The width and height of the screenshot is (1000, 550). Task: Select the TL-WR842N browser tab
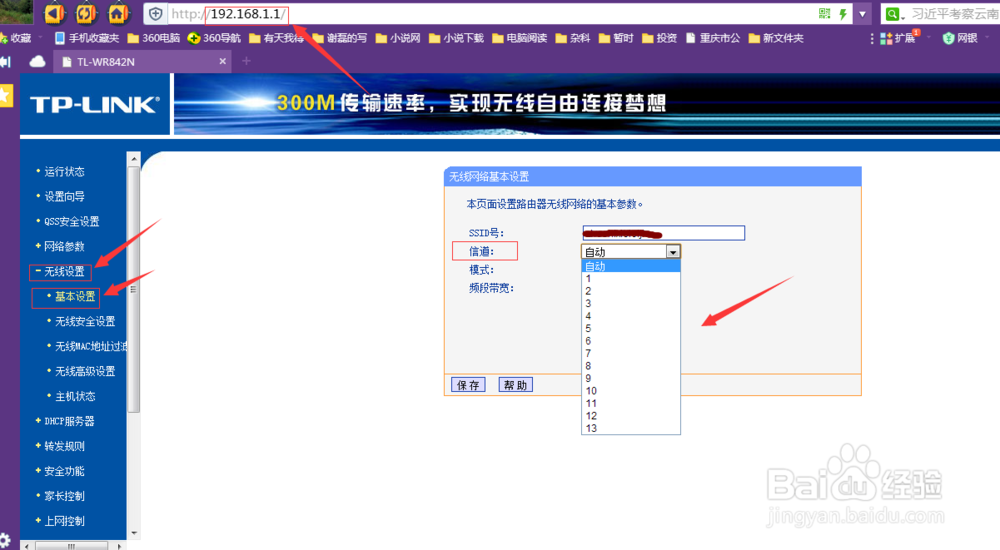tap(142, 62)
